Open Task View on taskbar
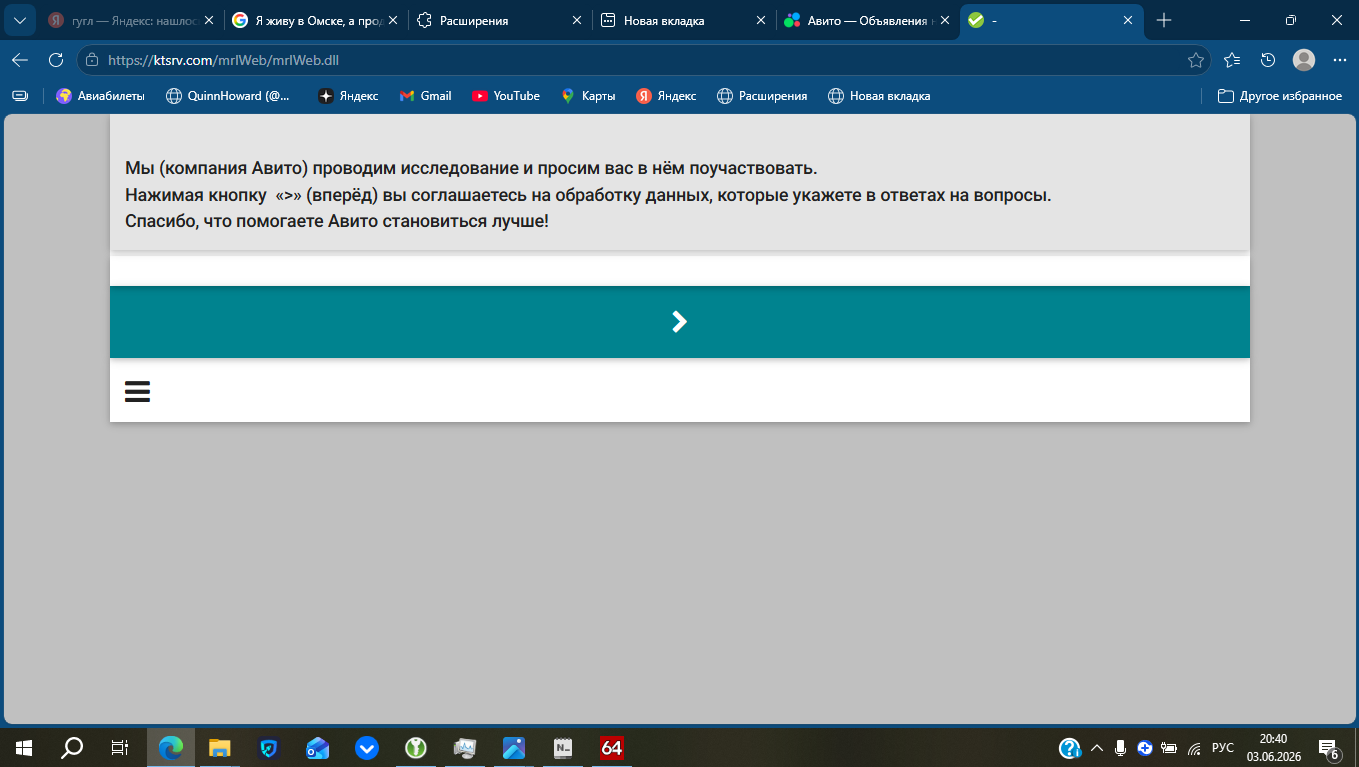The height and width of the screenshot is (767, 1359). [119, 747]
